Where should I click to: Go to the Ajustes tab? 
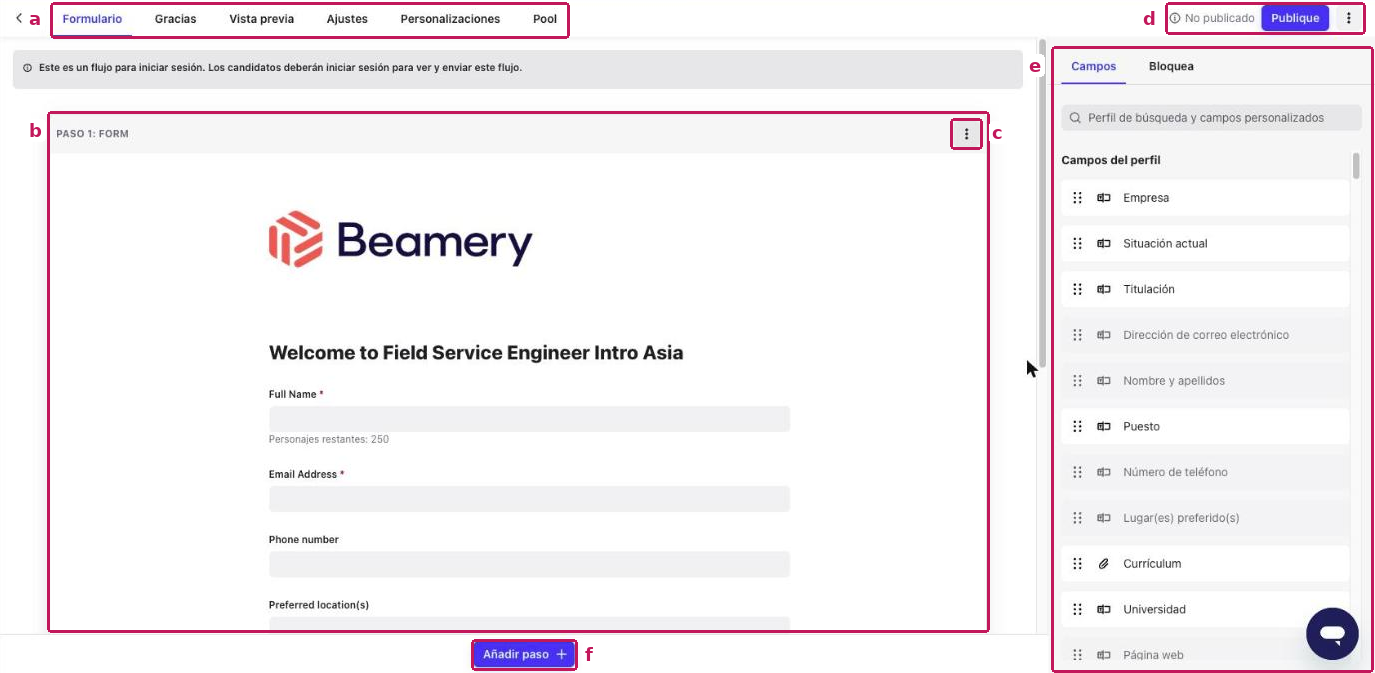[347, 19]
